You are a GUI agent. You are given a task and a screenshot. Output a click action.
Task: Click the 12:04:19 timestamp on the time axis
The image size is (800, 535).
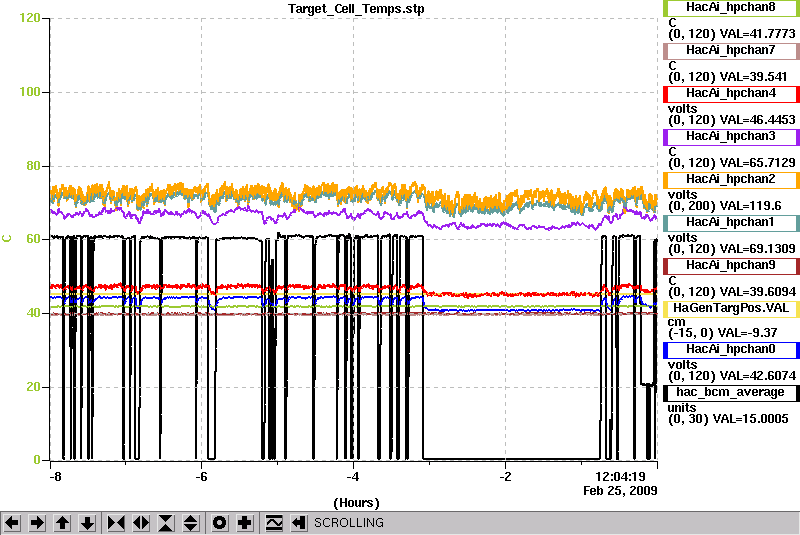coord(620,476)
